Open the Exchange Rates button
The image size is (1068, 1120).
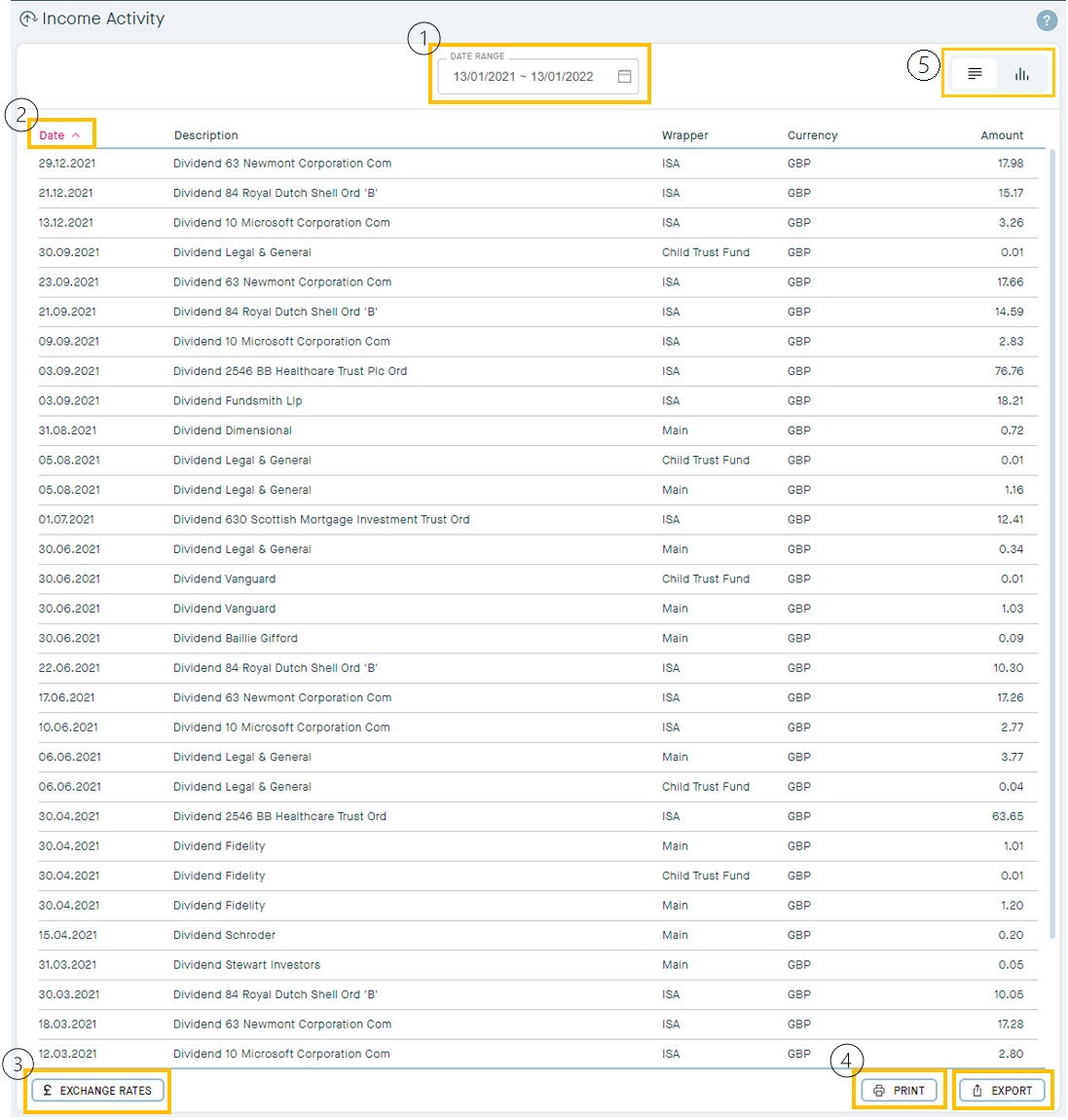(x=97, y=1091)
